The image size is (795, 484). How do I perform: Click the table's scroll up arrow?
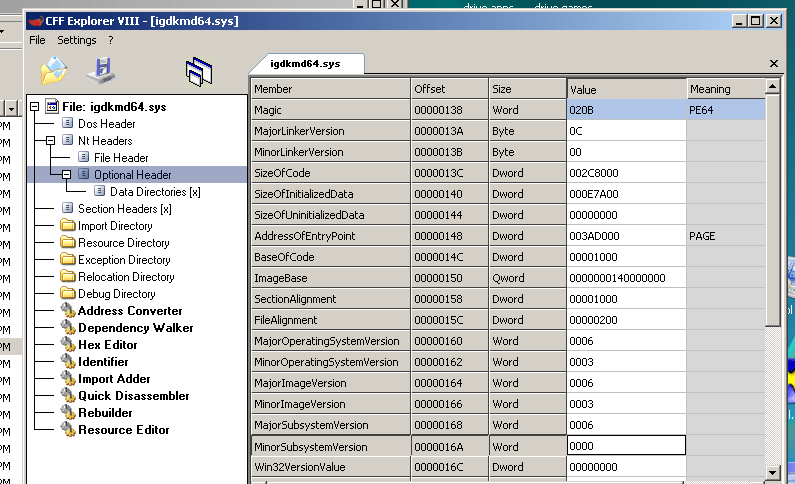coord(773,86)
